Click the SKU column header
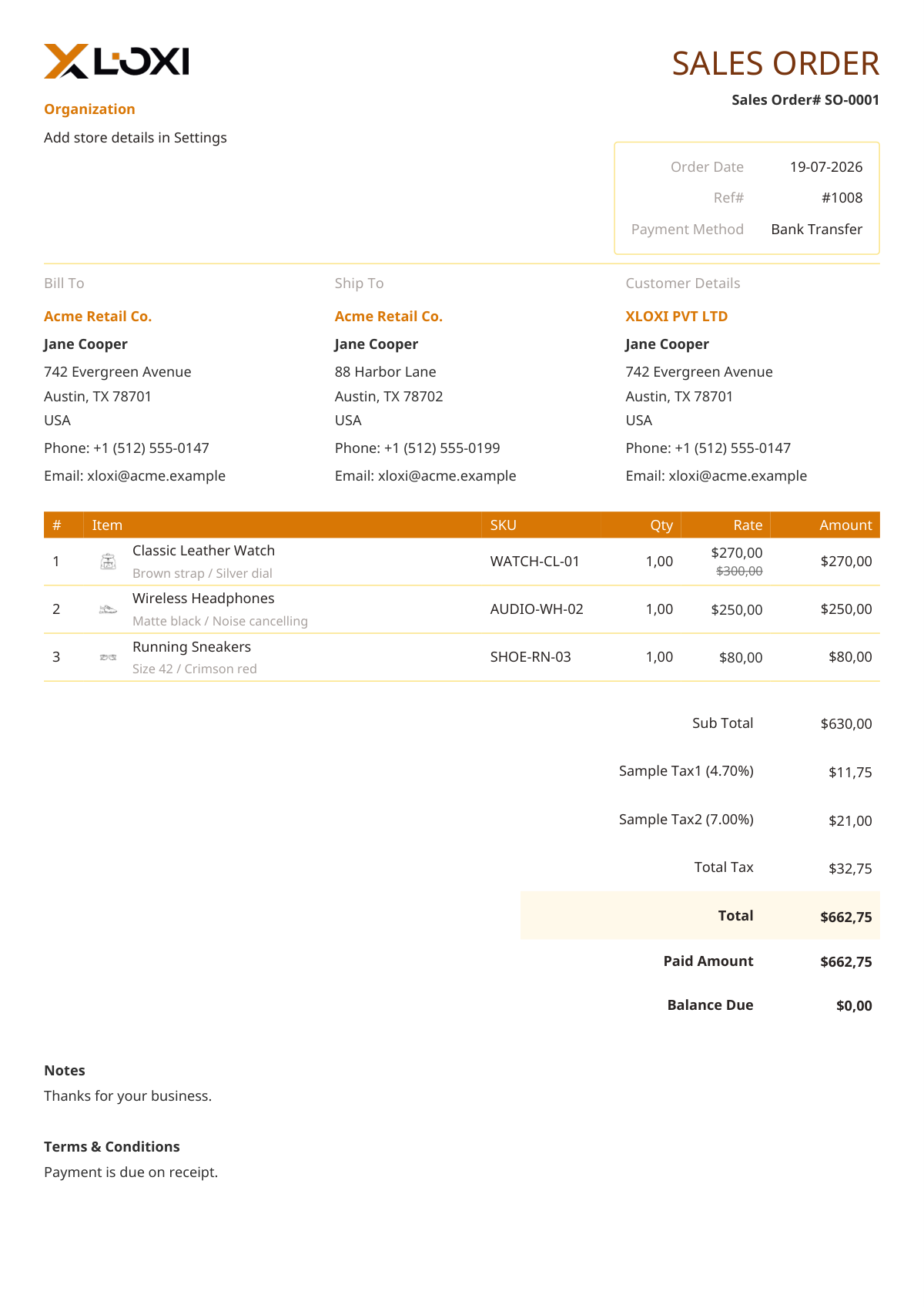This screenshot has width=924, height=1308. pyautogui.click(x=504, y=525)
